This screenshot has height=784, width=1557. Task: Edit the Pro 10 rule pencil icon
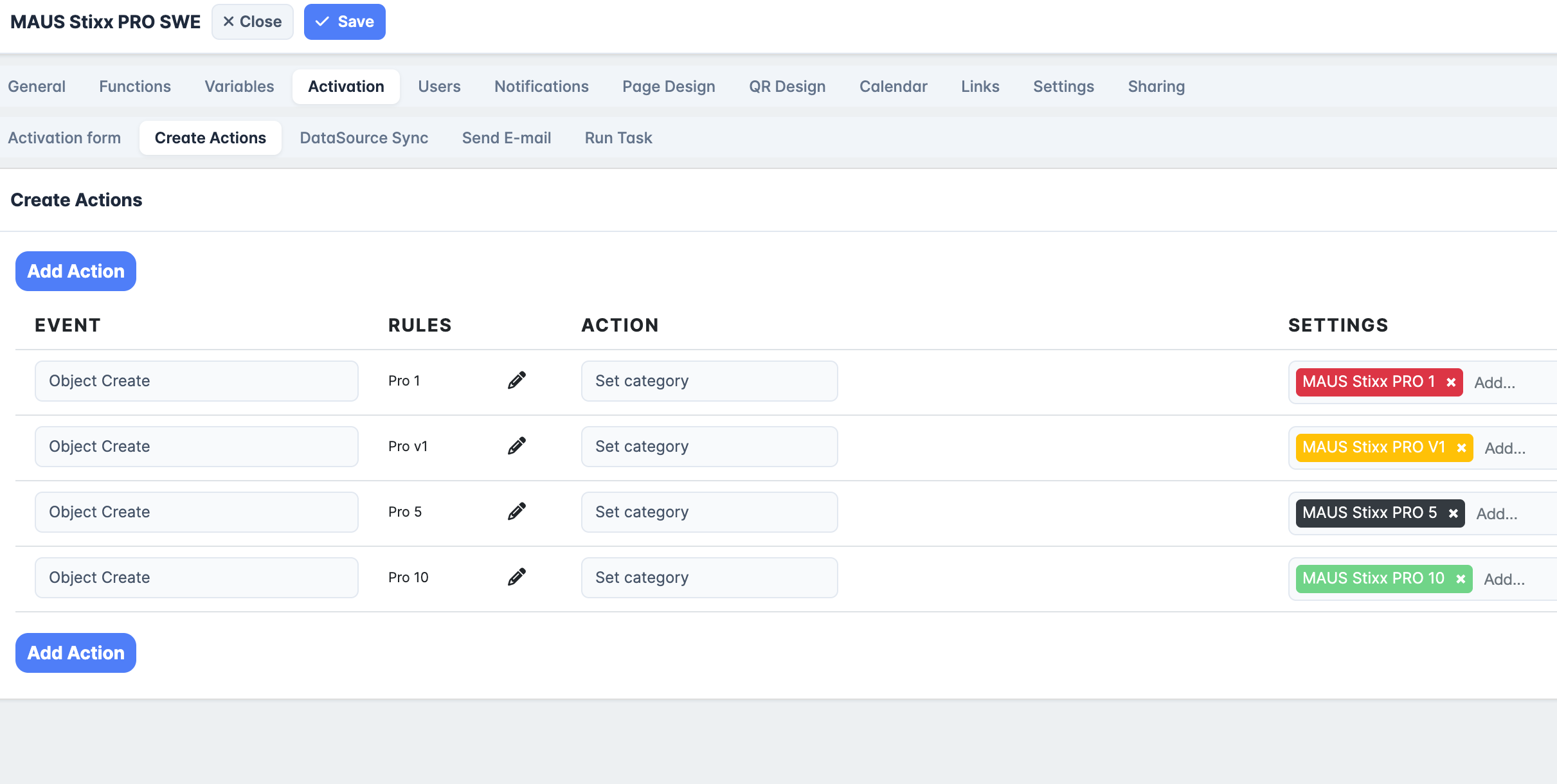[x=517, y=577]
